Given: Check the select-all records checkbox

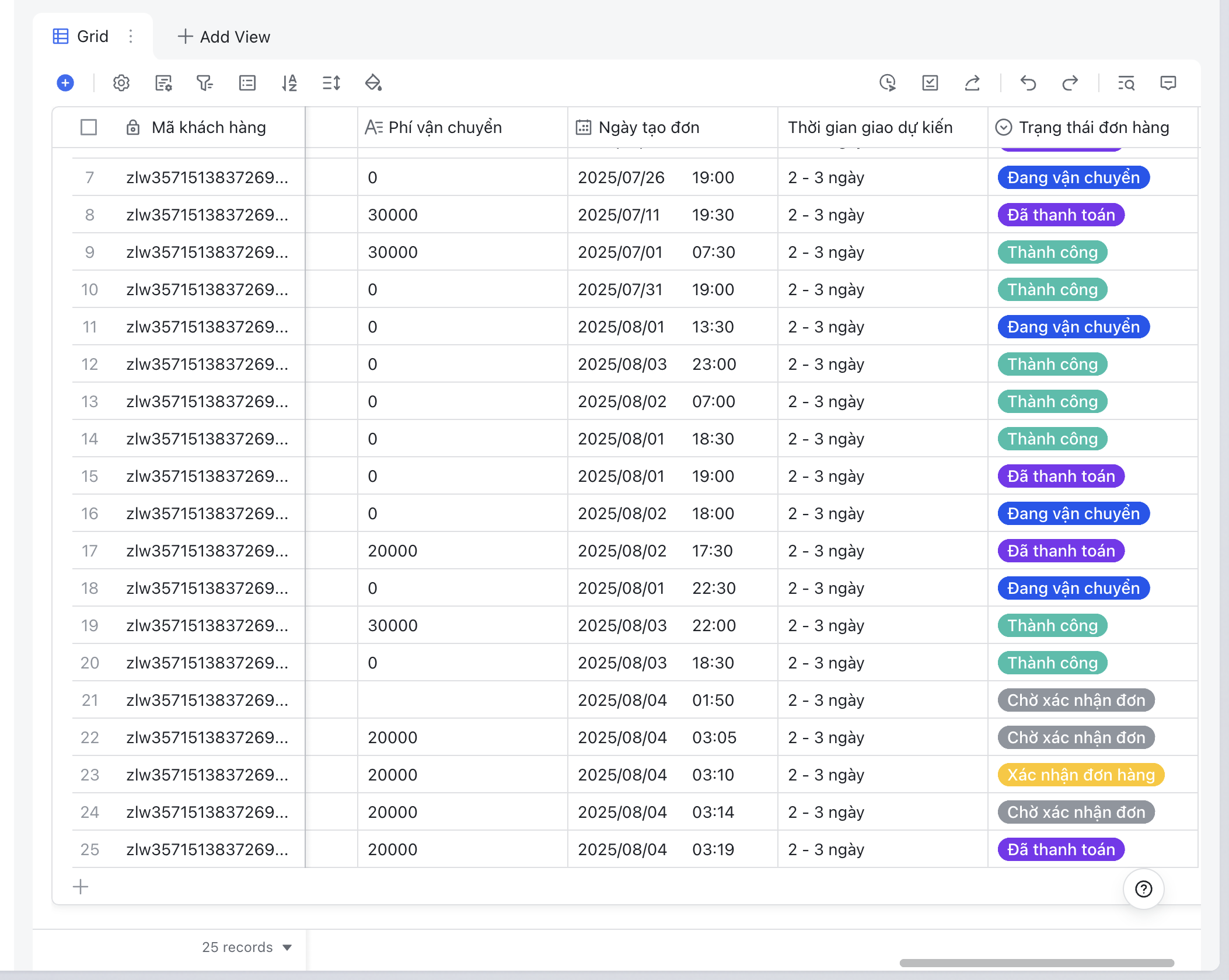Looking at the screenshot, I should coord(89,127).
